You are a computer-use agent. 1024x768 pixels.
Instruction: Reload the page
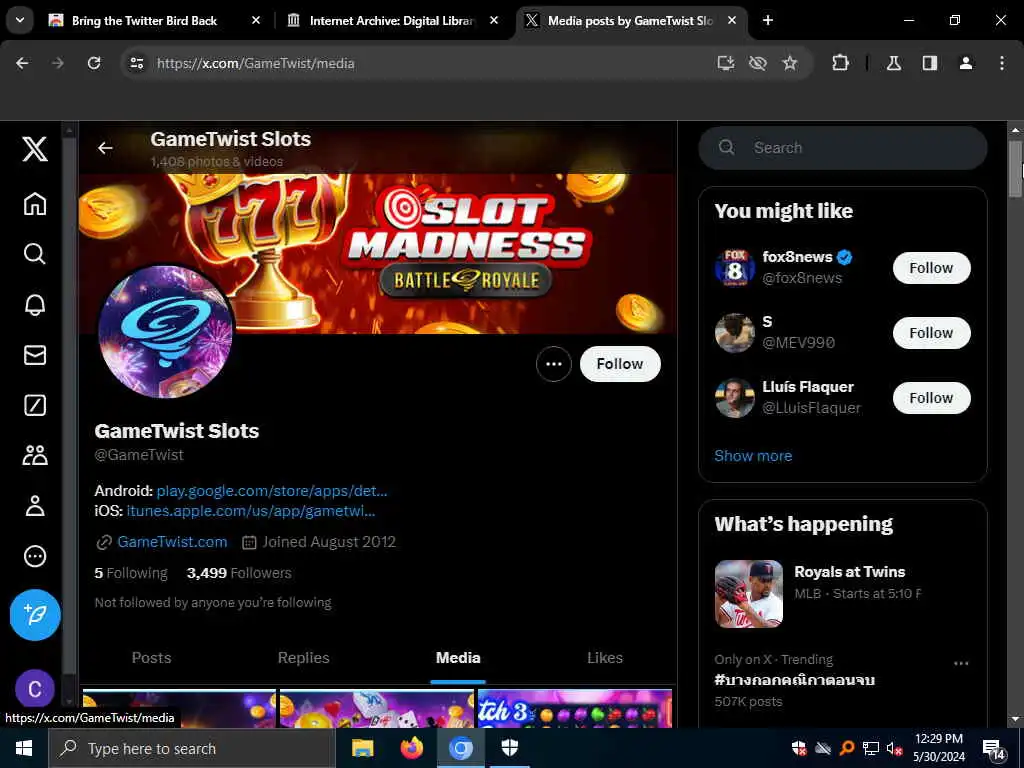(94, 63)
